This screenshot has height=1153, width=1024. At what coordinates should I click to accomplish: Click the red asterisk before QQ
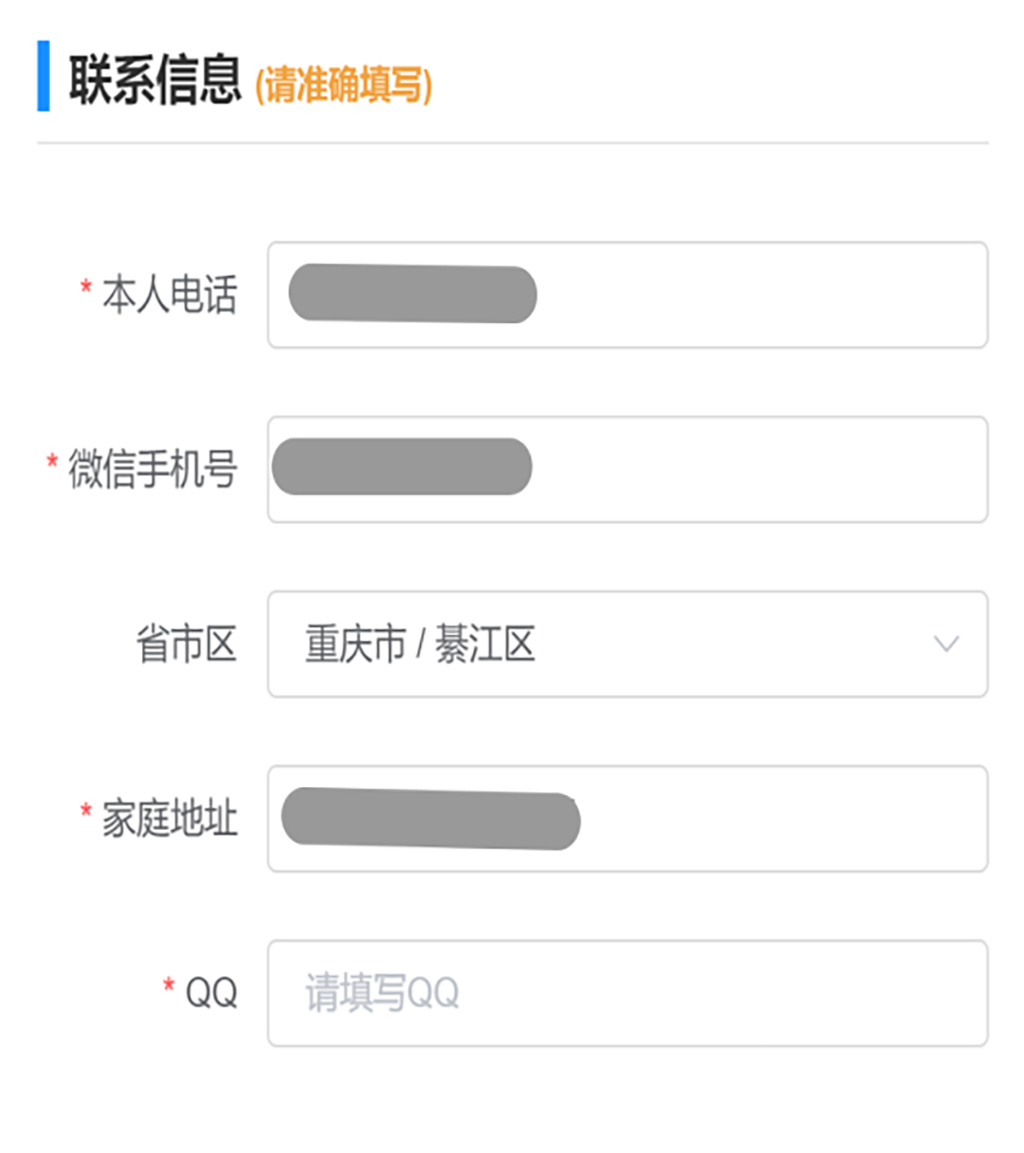(169, 987)
